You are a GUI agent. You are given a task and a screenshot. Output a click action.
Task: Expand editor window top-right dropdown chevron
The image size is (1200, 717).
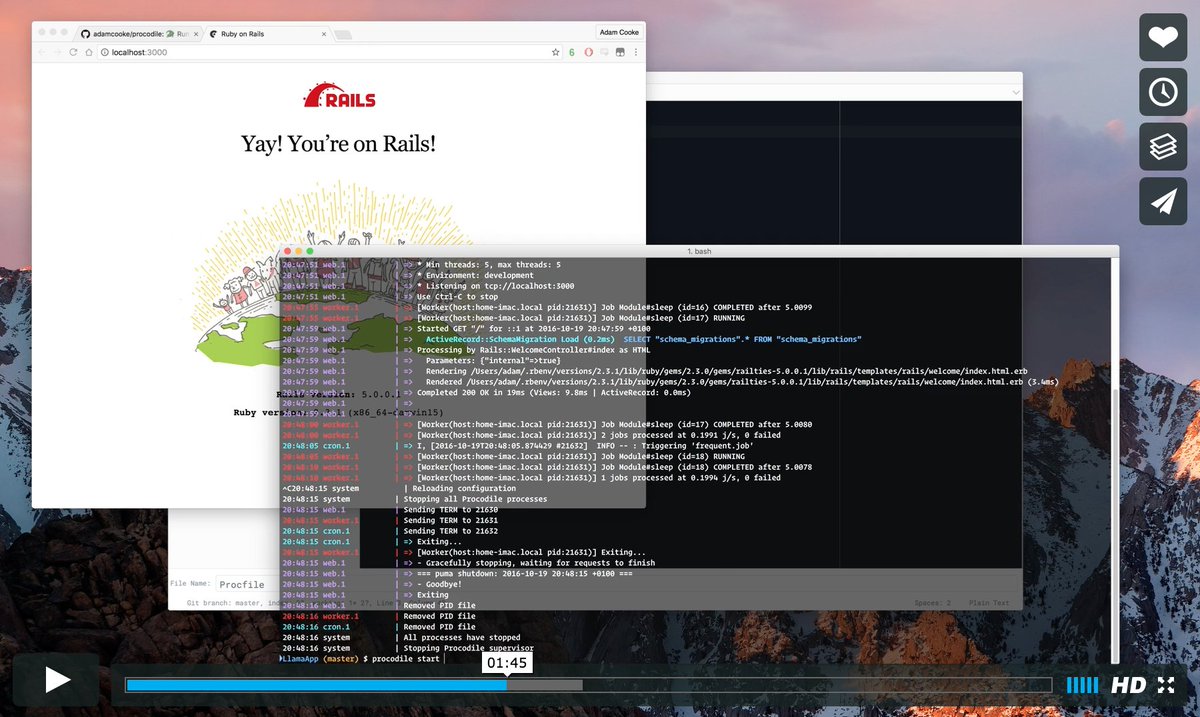click(1016, 91)
